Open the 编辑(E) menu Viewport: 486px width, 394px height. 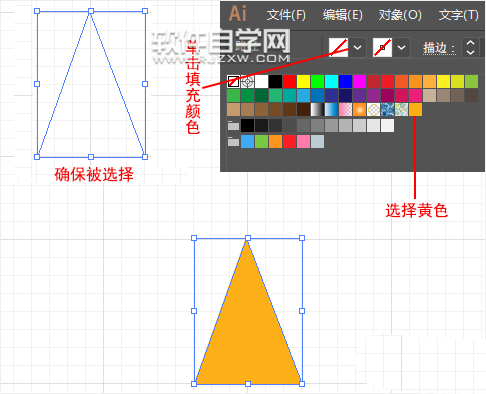tap(342, 15)
